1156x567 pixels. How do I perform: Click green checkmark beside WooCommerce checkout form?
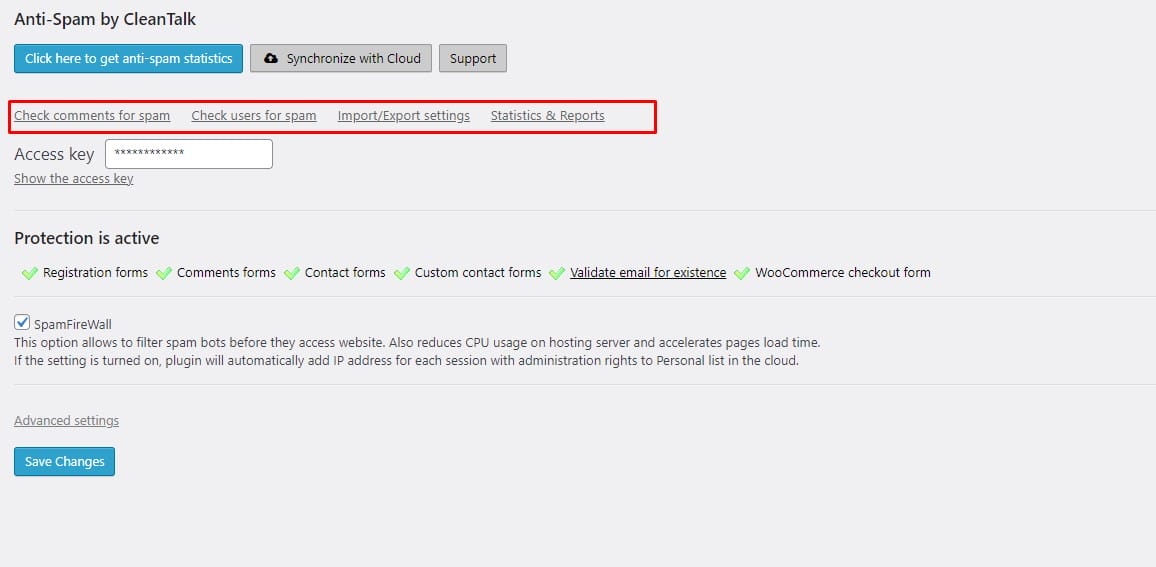pos(741,273)
